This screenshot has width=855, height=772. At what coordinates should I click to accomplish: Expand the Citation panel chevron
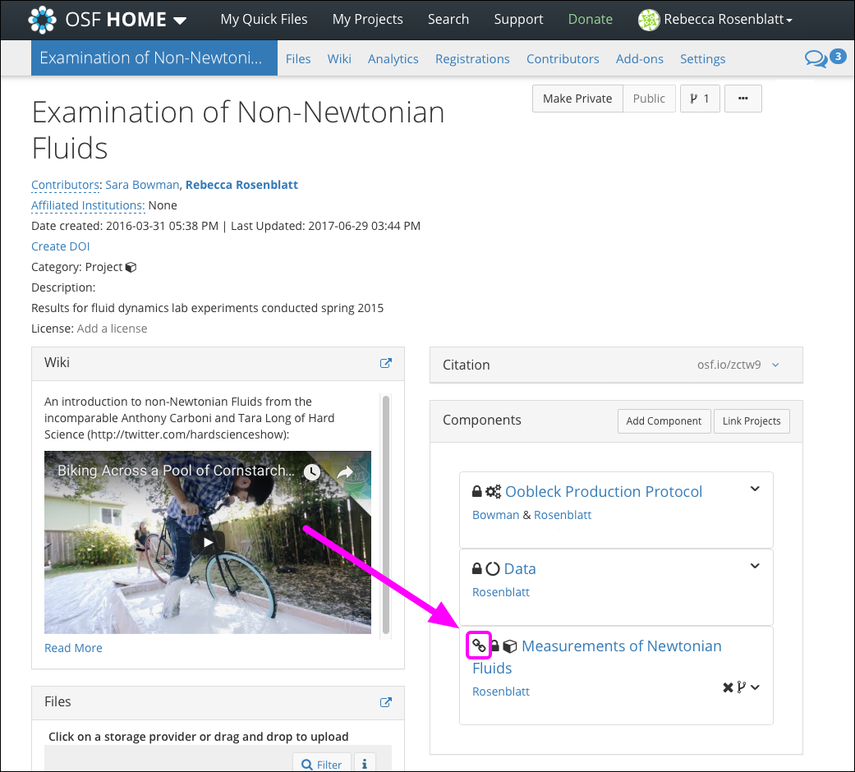click(775, 365)
